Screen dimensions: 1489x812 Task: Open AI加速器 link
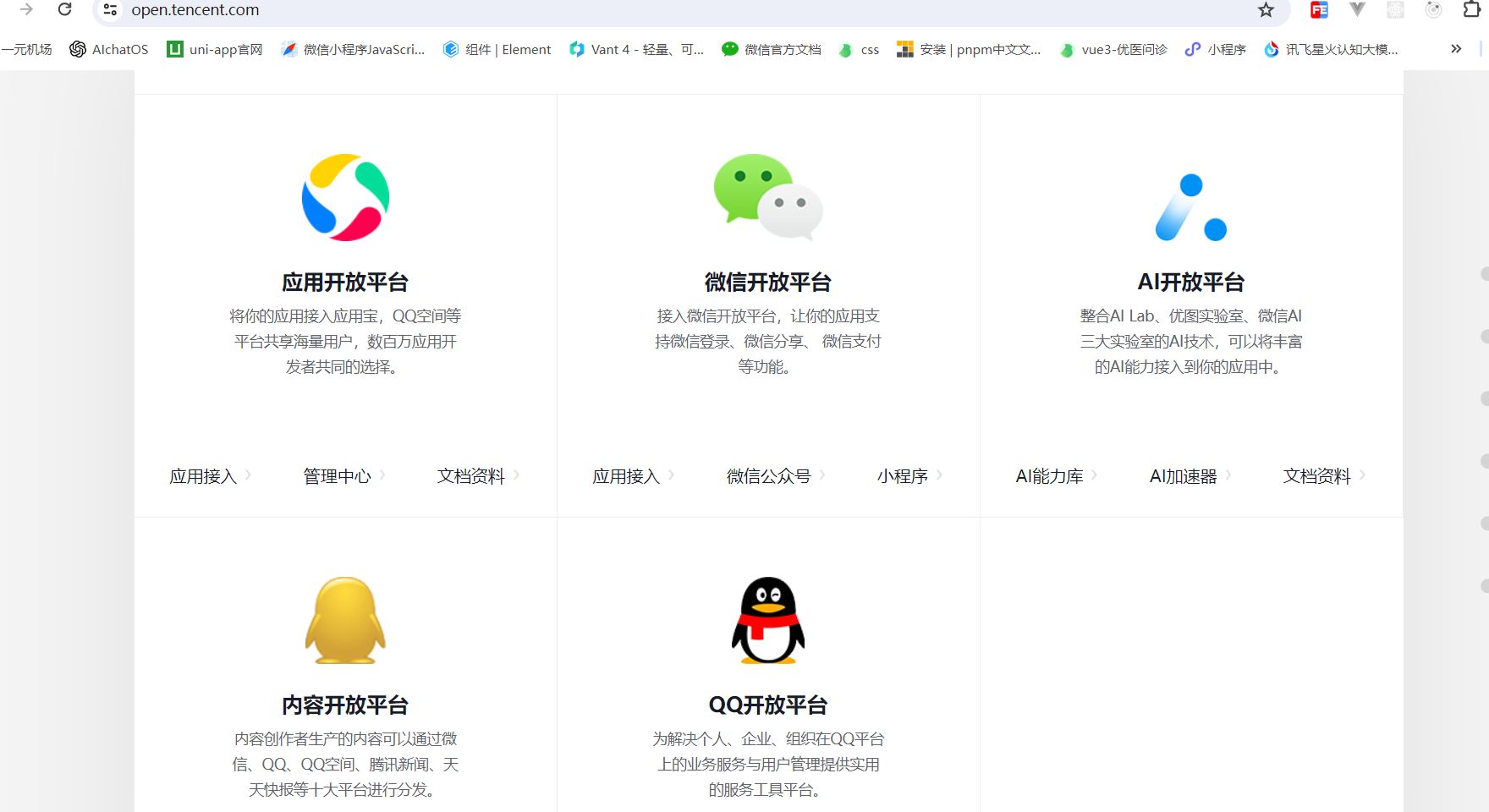[x=1183, y=476]
